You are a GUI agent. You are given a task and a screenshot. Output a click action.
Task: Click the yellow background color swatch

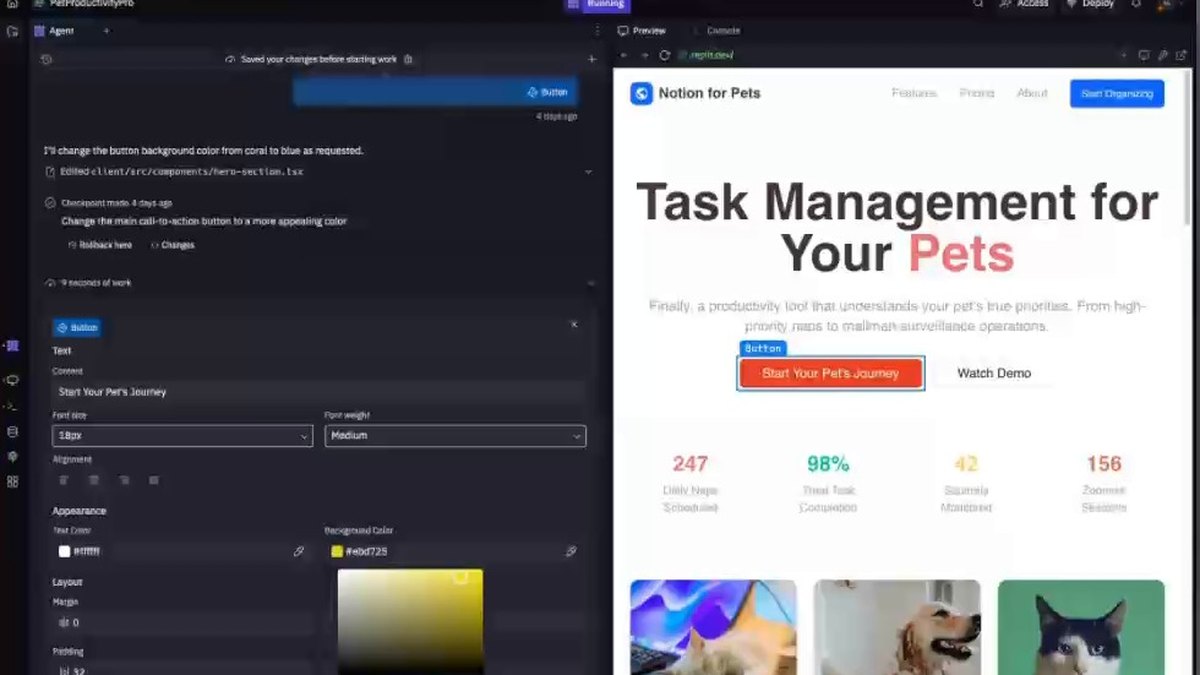[337, 551]
